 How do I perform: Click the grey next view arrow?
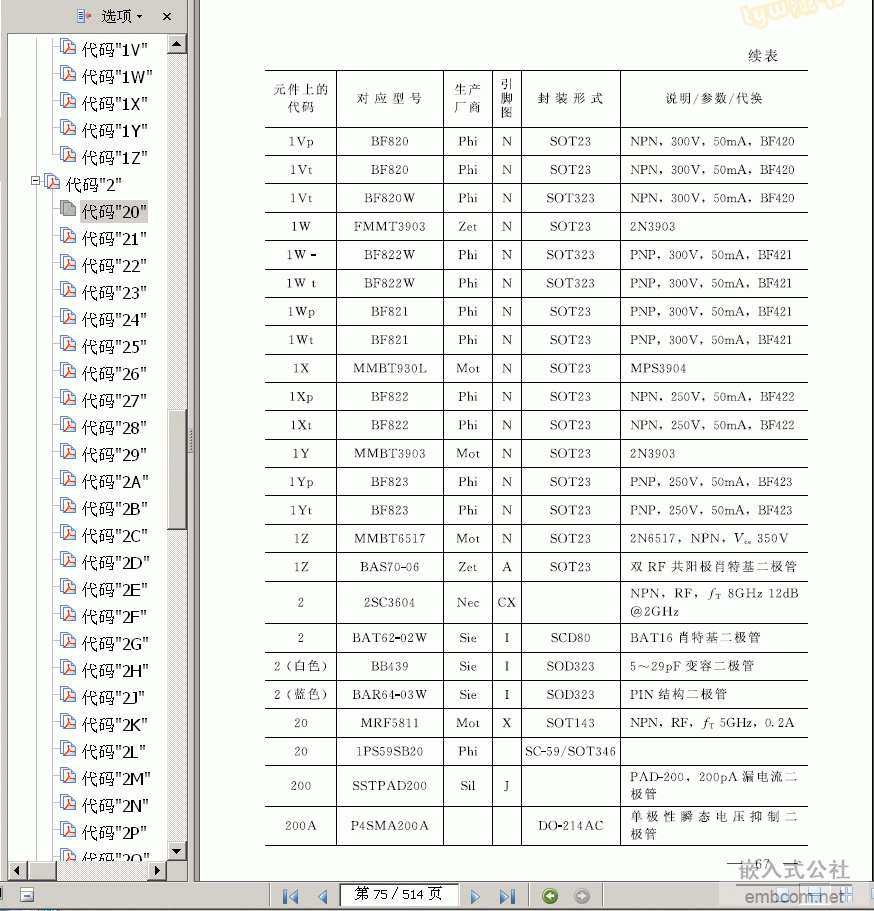pos(582,896)
